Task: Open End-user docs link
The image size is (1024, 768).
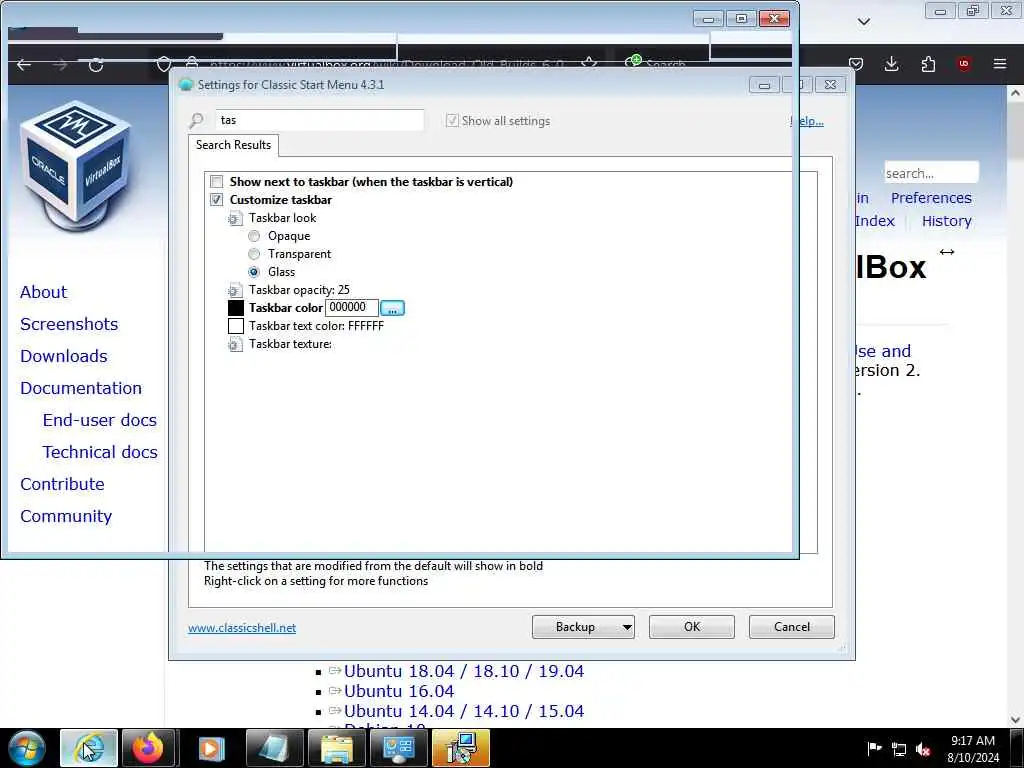Action: click(x=100, y=420)
